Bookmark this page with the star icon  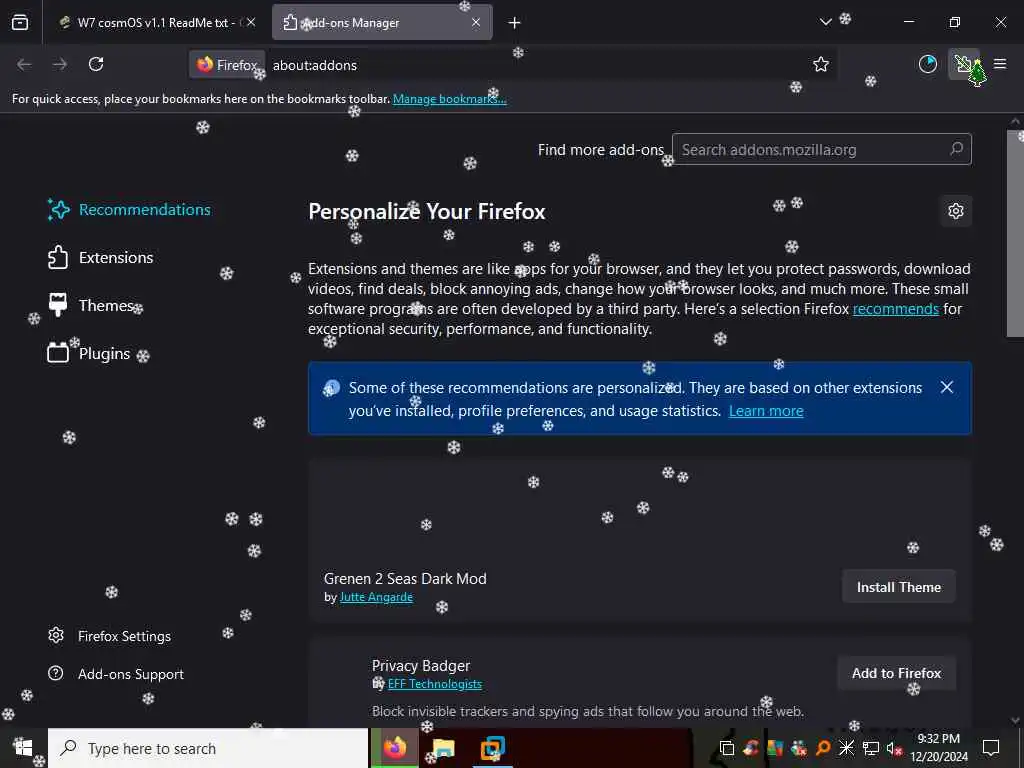tap(821, 64)
